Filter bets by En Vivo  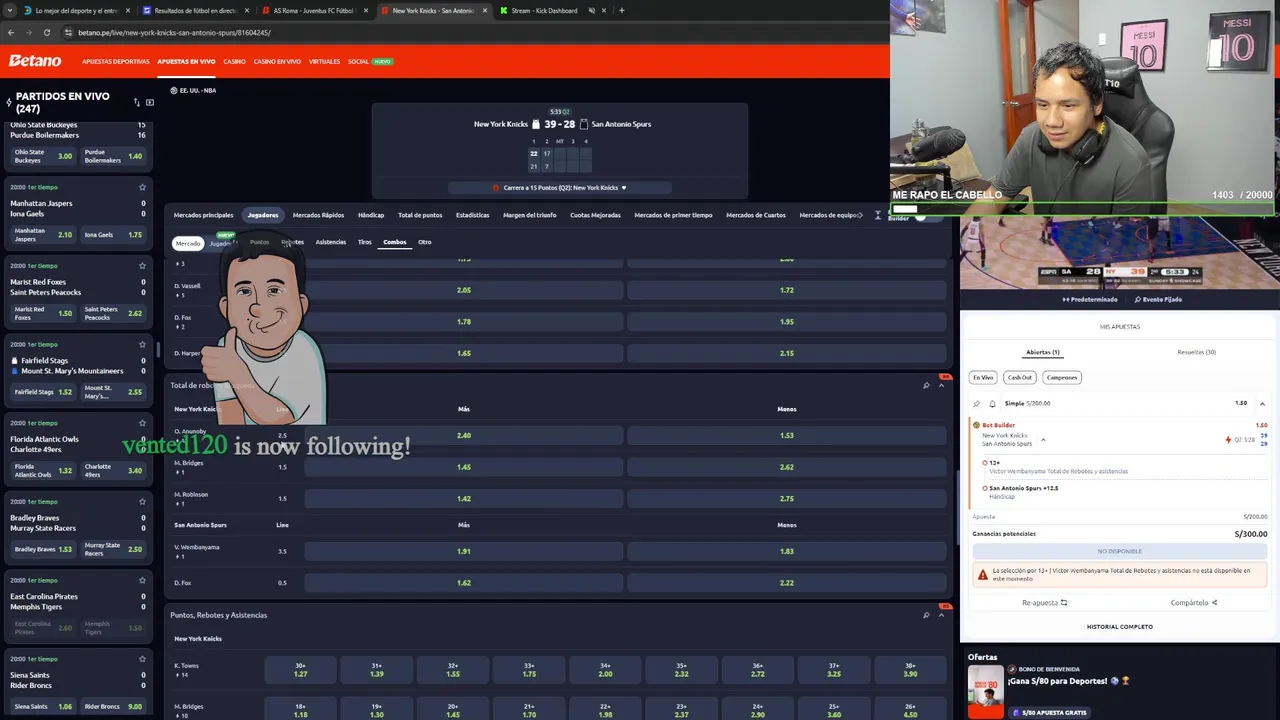pos(983,377)
